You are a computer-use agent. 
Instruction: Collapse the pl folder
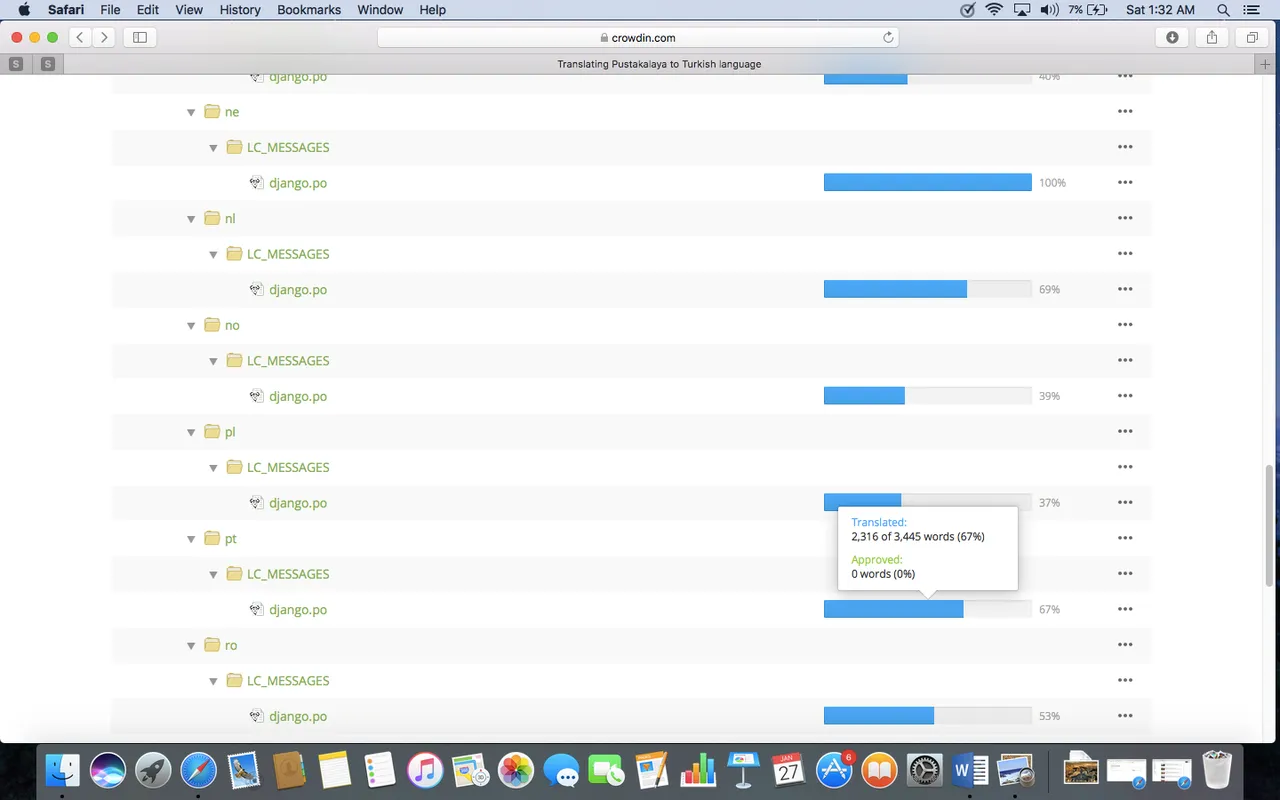click(191, 432)
